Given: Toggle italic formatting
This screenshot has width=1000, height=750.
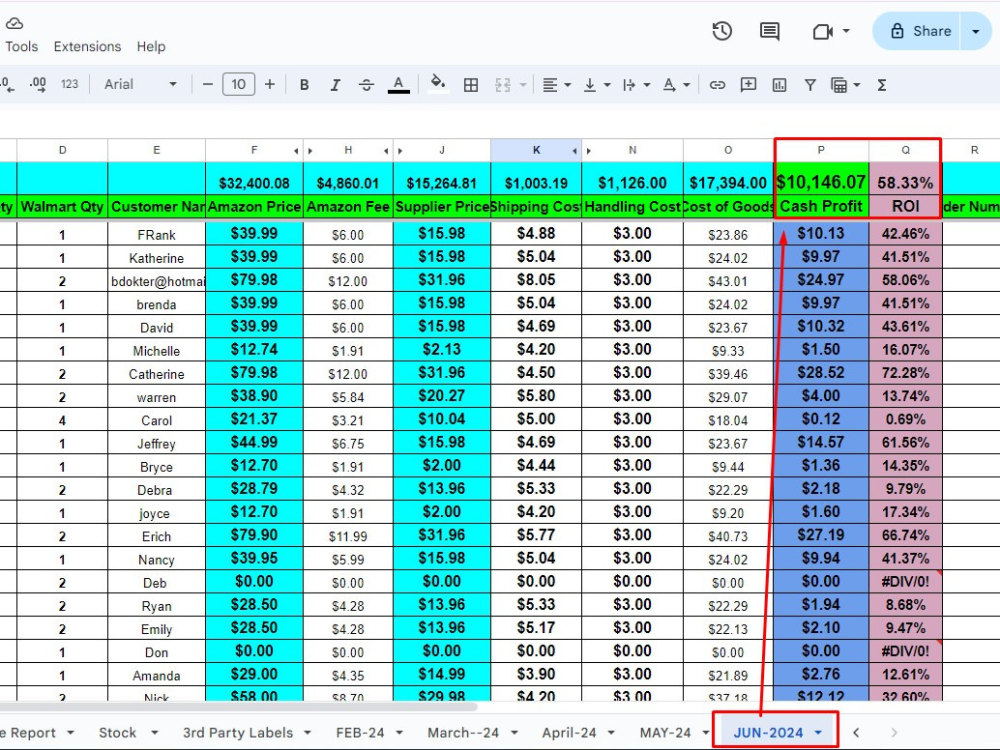Looking at the screenshot, I should (335, 85).
